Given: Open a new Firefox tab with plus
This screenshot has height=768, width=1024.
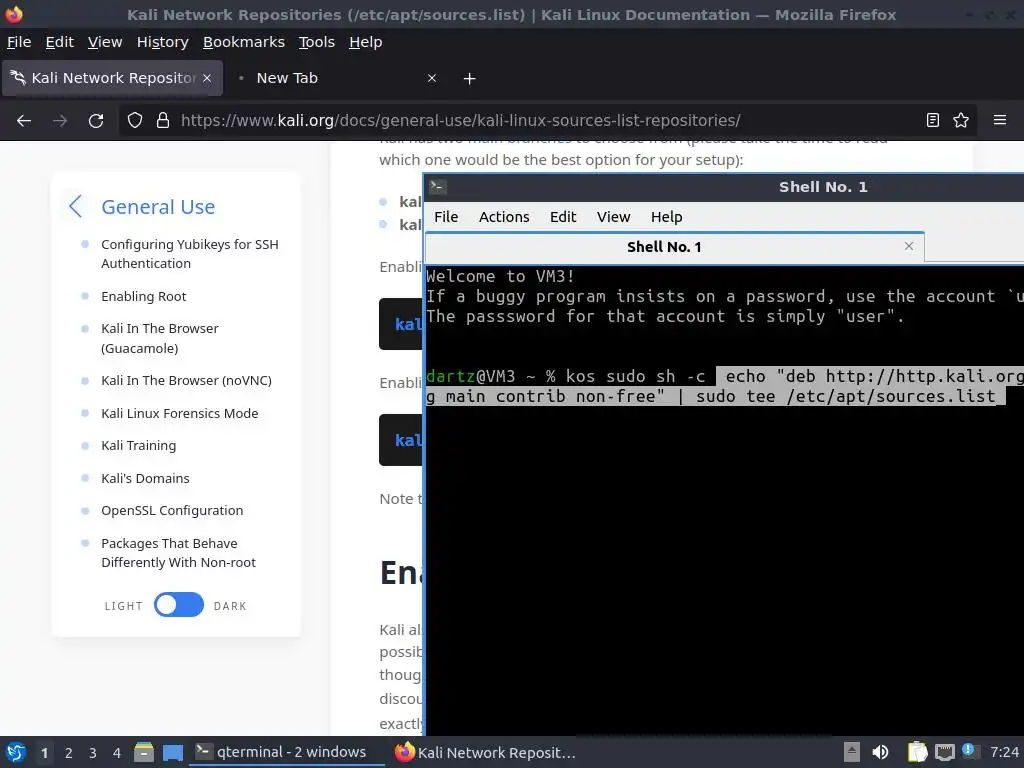Looking at the screenshot, I should pyautogui.click(x=470, y=78).
